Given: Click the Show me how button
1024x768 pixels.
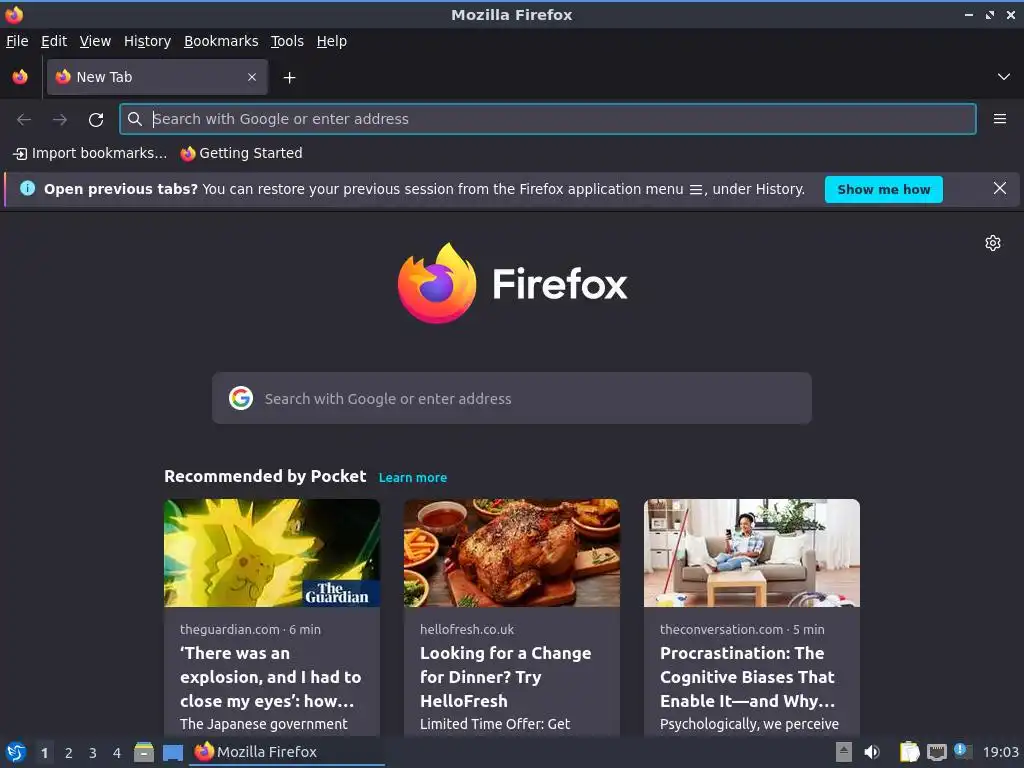Looking at the screenshot, I should pos(883,189).
